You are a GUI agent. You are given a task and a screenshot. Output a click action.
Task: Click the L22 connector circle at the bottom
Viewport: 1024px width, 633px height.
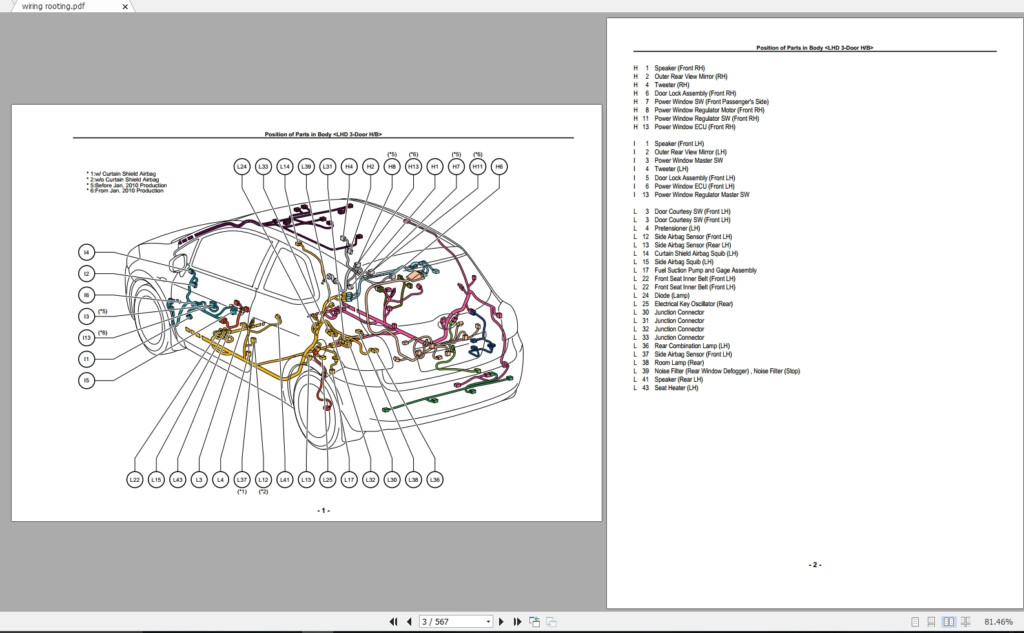pyautogui.click(x=135, y=479)
